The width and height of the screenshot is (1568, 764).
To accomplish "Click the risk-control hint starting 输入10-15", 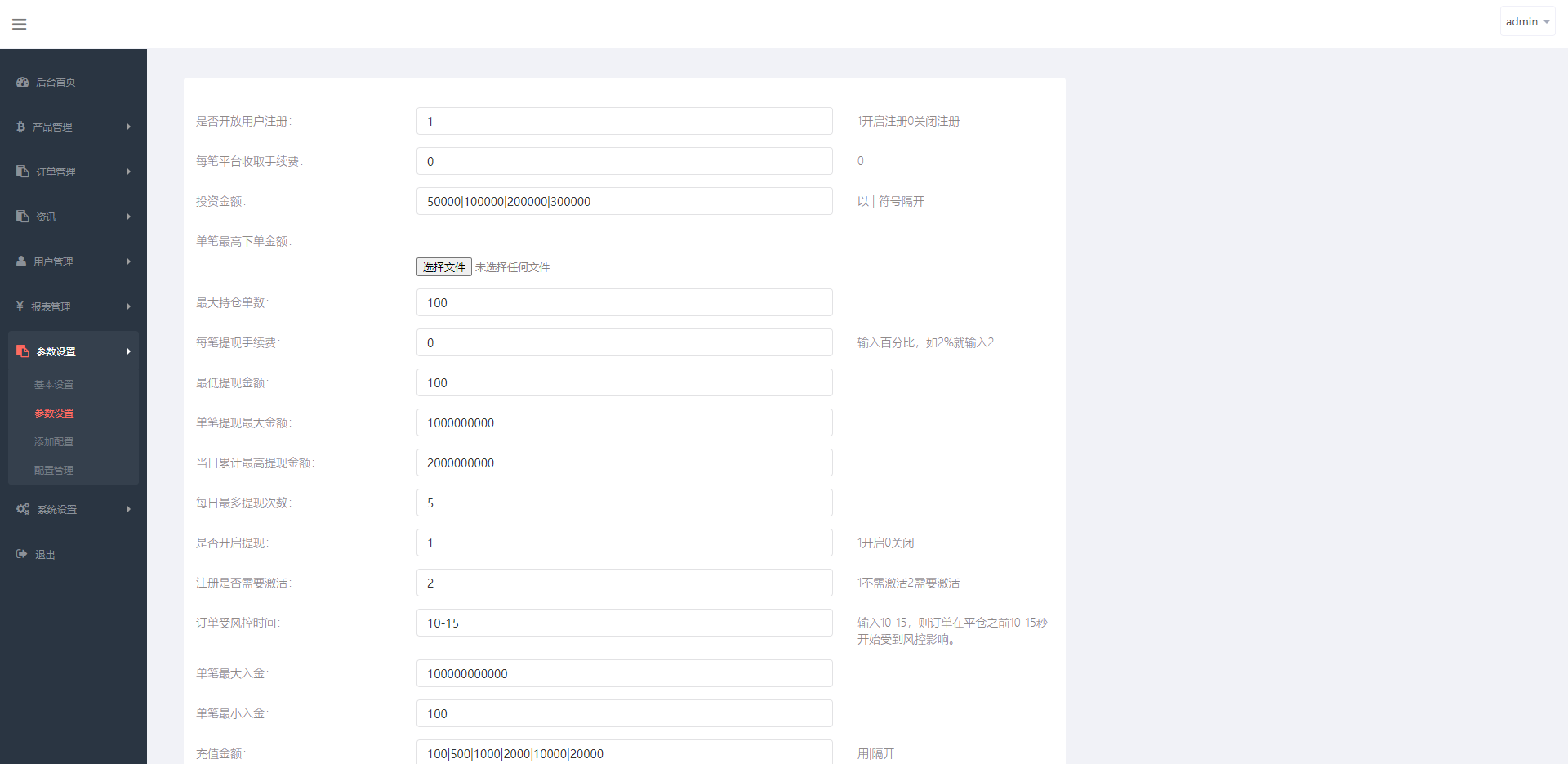I will tap(952, 631).
